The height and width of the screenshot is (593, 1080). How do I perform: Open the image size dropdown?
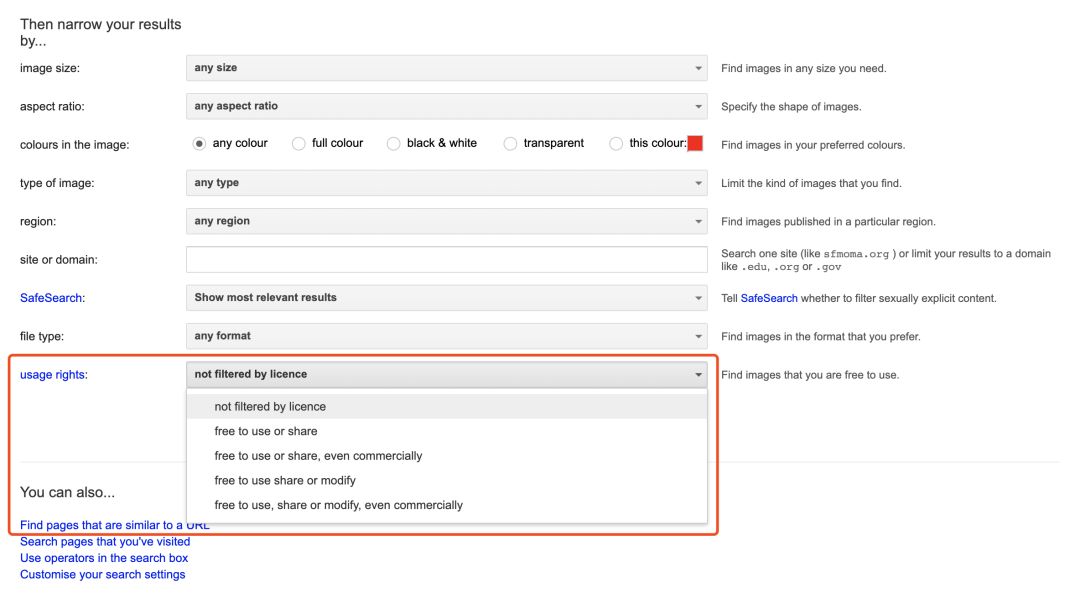point(446,68)
